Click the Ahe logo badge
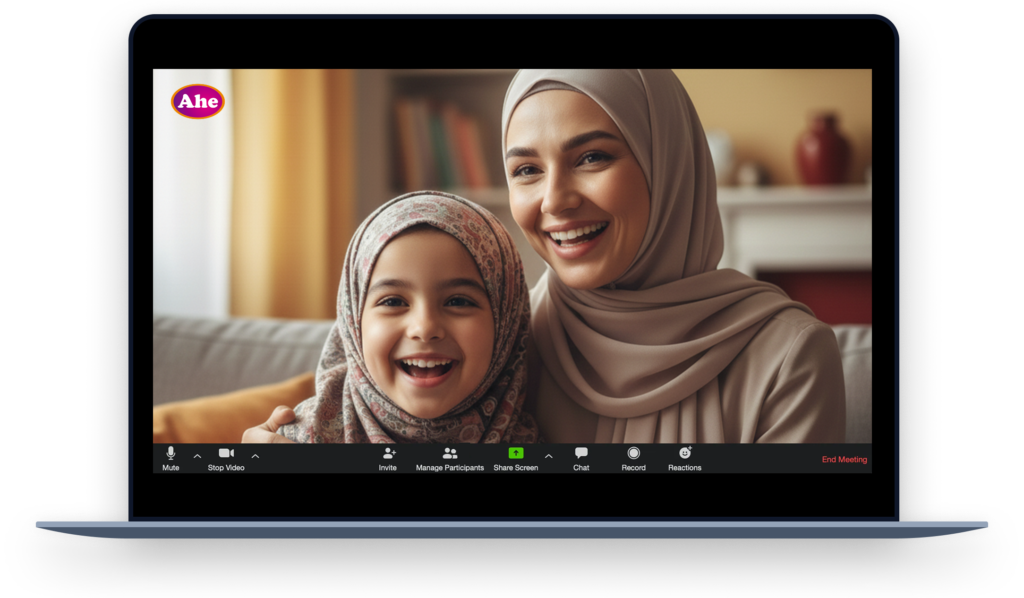1024x598 pixels. point(198,101)
